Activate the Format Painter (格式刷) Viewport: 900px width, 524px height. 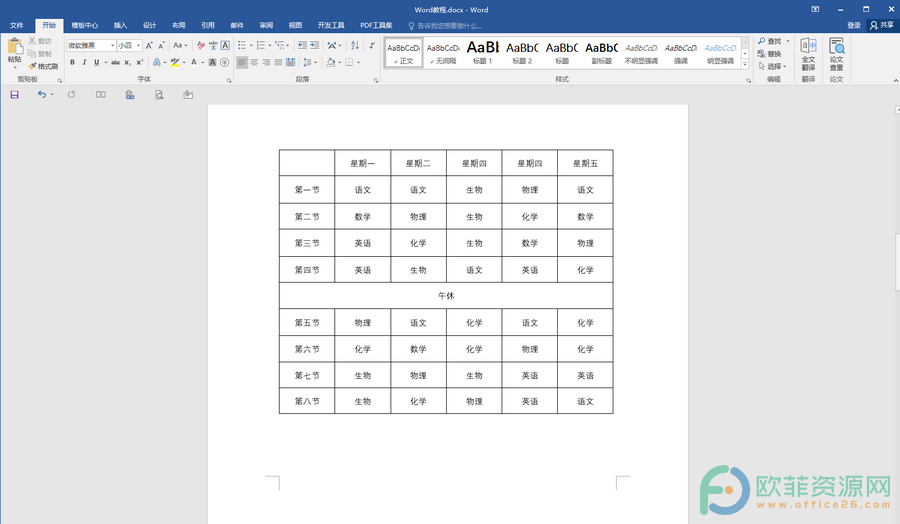[44, 67]
